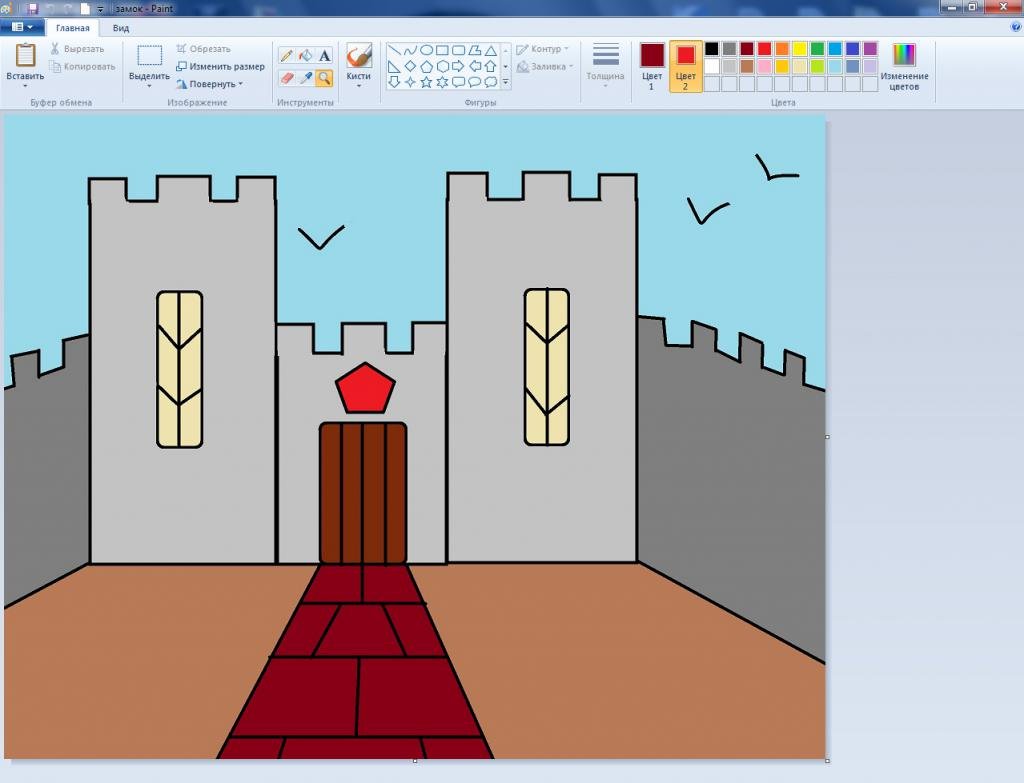1024x783 pixels.
Task: Select the Text tool
Action: coord(324,56)
